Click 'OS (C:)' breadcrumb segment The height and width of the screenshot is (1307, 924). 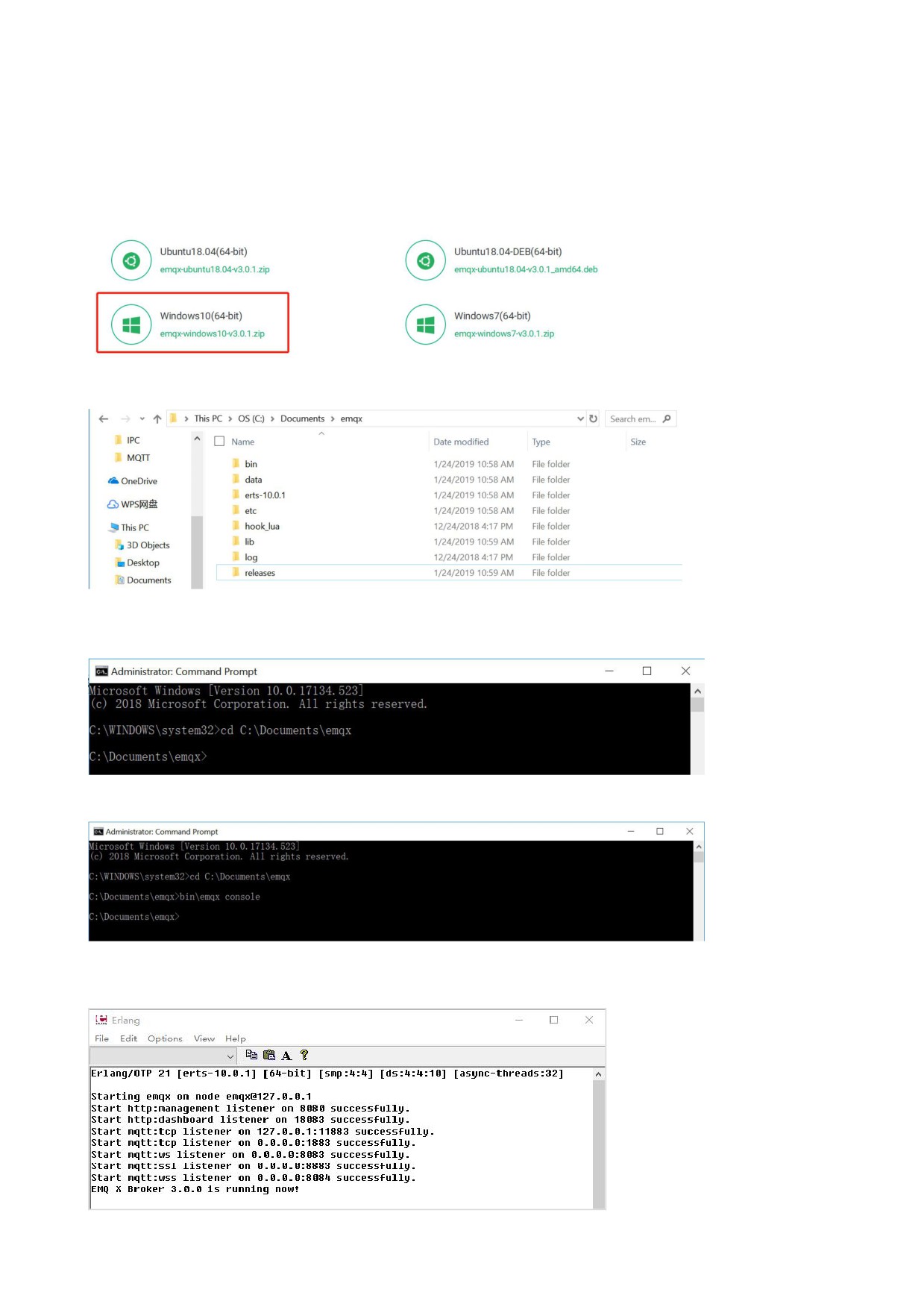[251, 419]
